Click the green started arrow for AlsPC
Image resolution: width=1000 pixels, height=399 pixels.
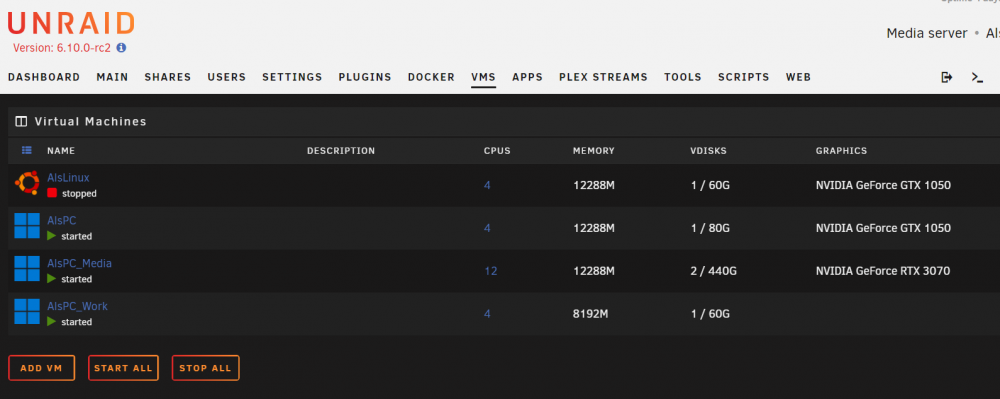point(52,236)
